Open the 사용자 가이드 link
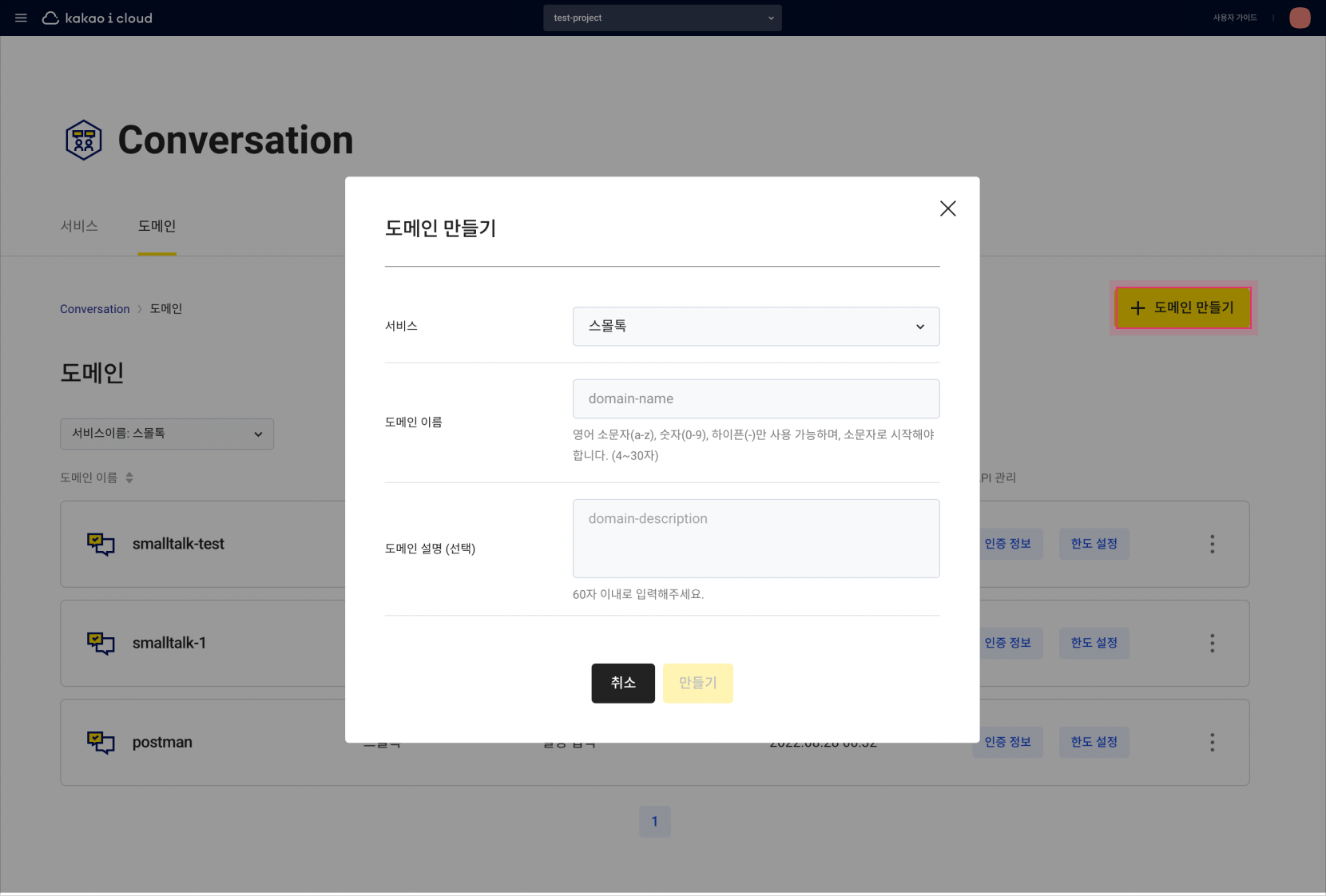Screen dimensions: 1326x896 pyautogui.click(x=1234, y=18)
